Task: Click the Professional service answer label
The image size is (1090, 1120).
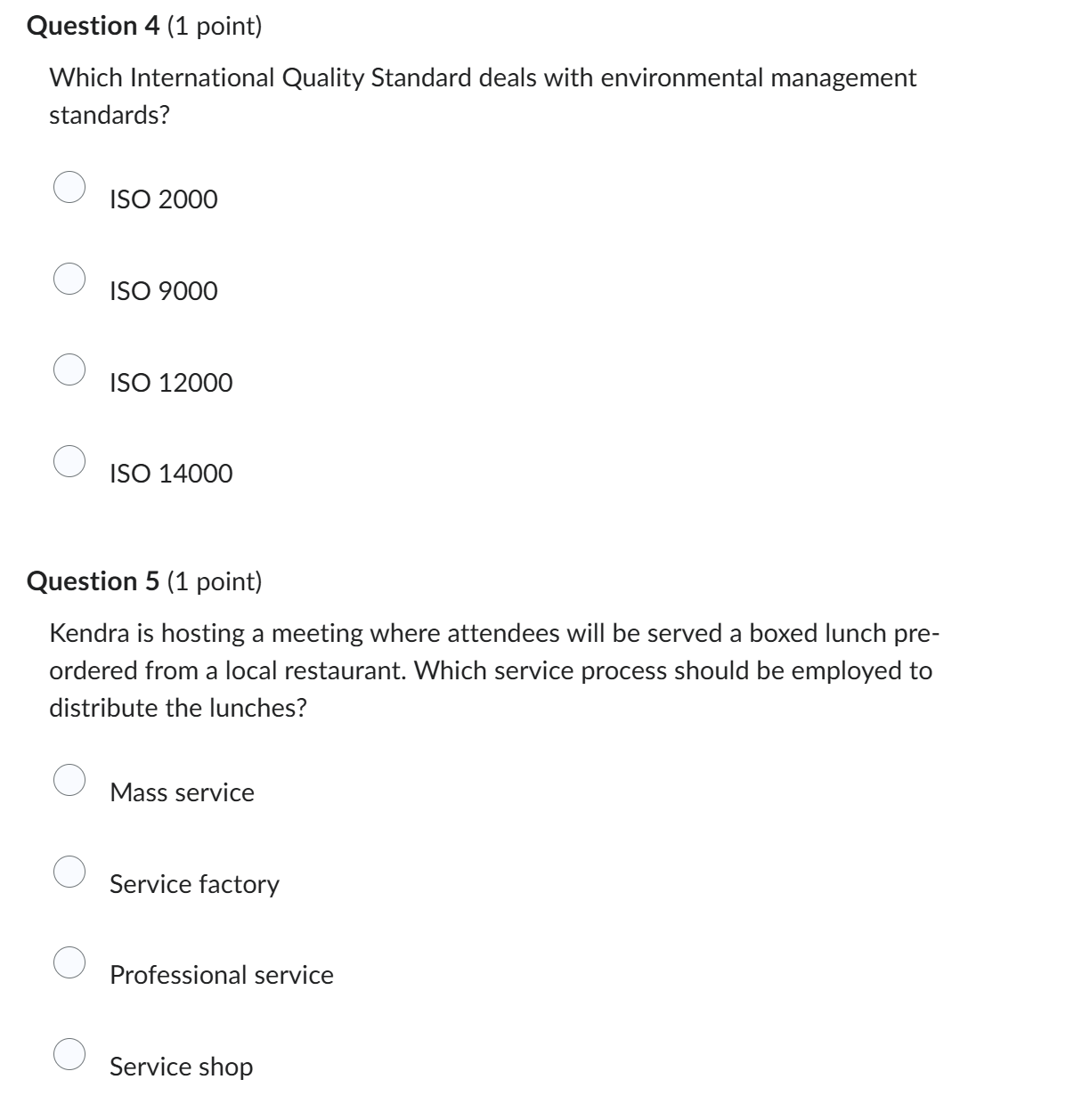Action: point(221,974)
